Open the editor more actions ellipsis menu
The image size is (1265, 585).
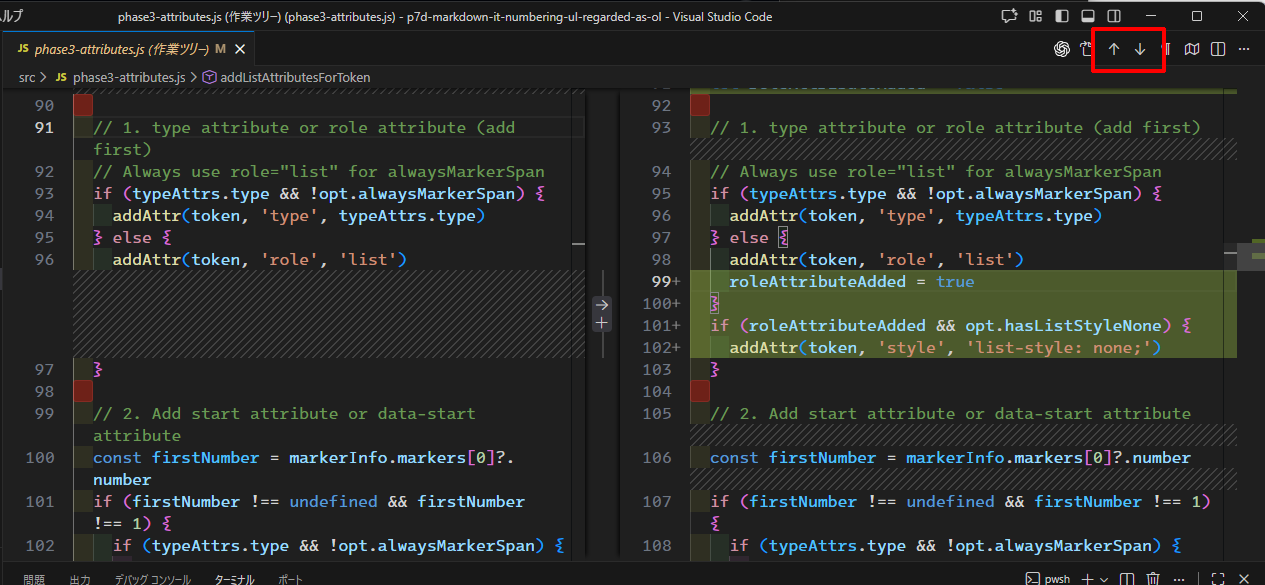pos(1244,49)
